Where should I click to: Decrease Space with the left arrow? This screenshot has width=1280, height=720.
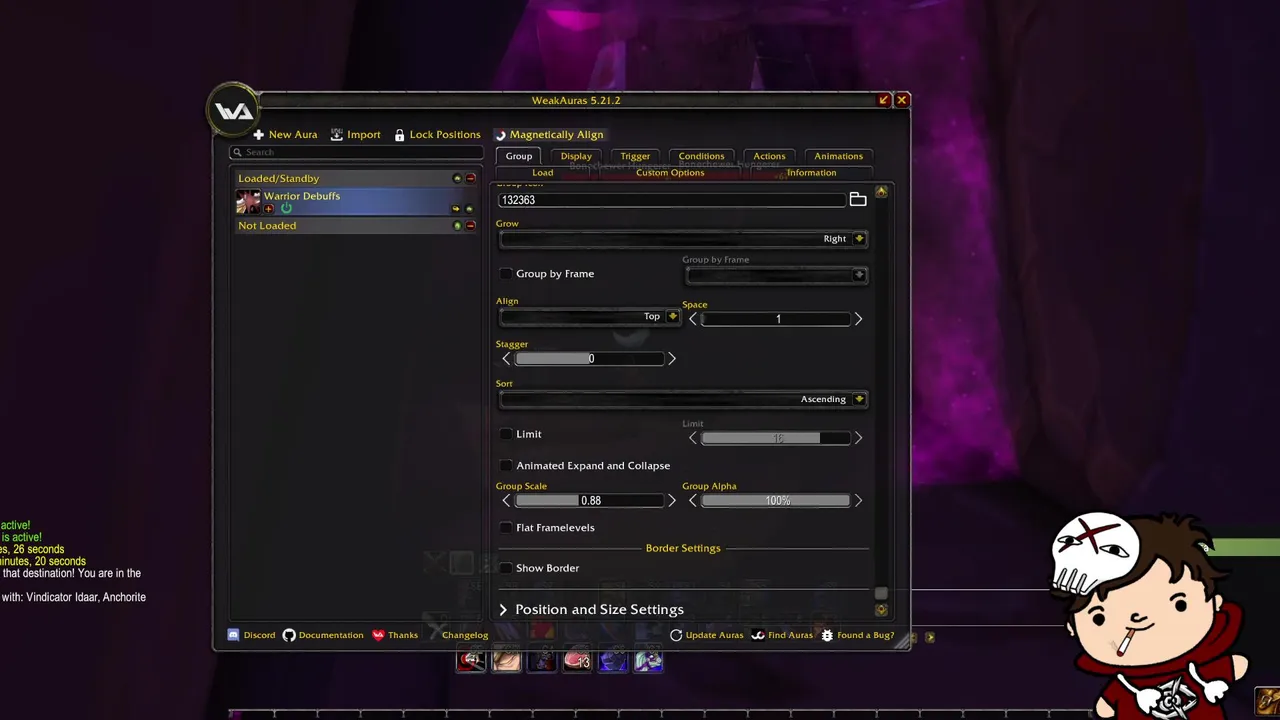693,319
